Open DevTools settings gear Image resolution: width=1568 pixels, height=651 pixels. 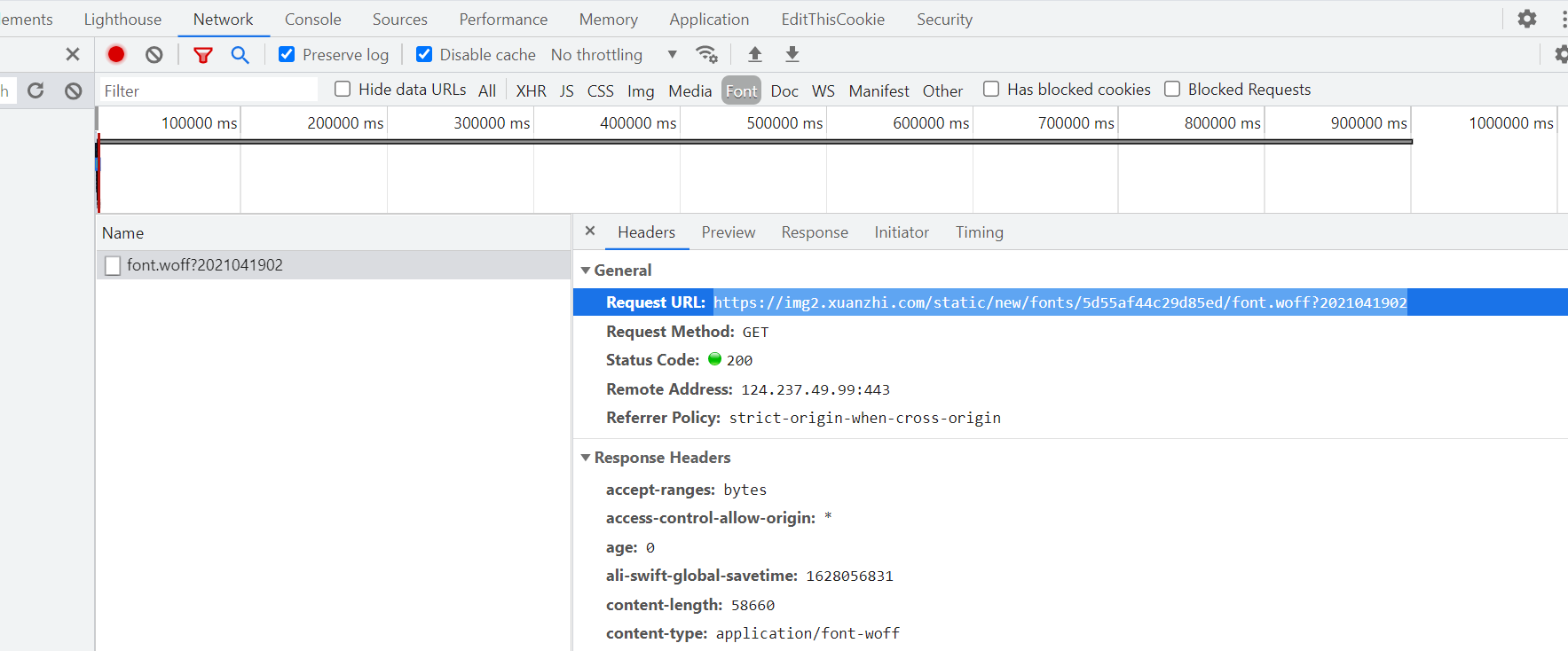click(x=1527, y=19)
